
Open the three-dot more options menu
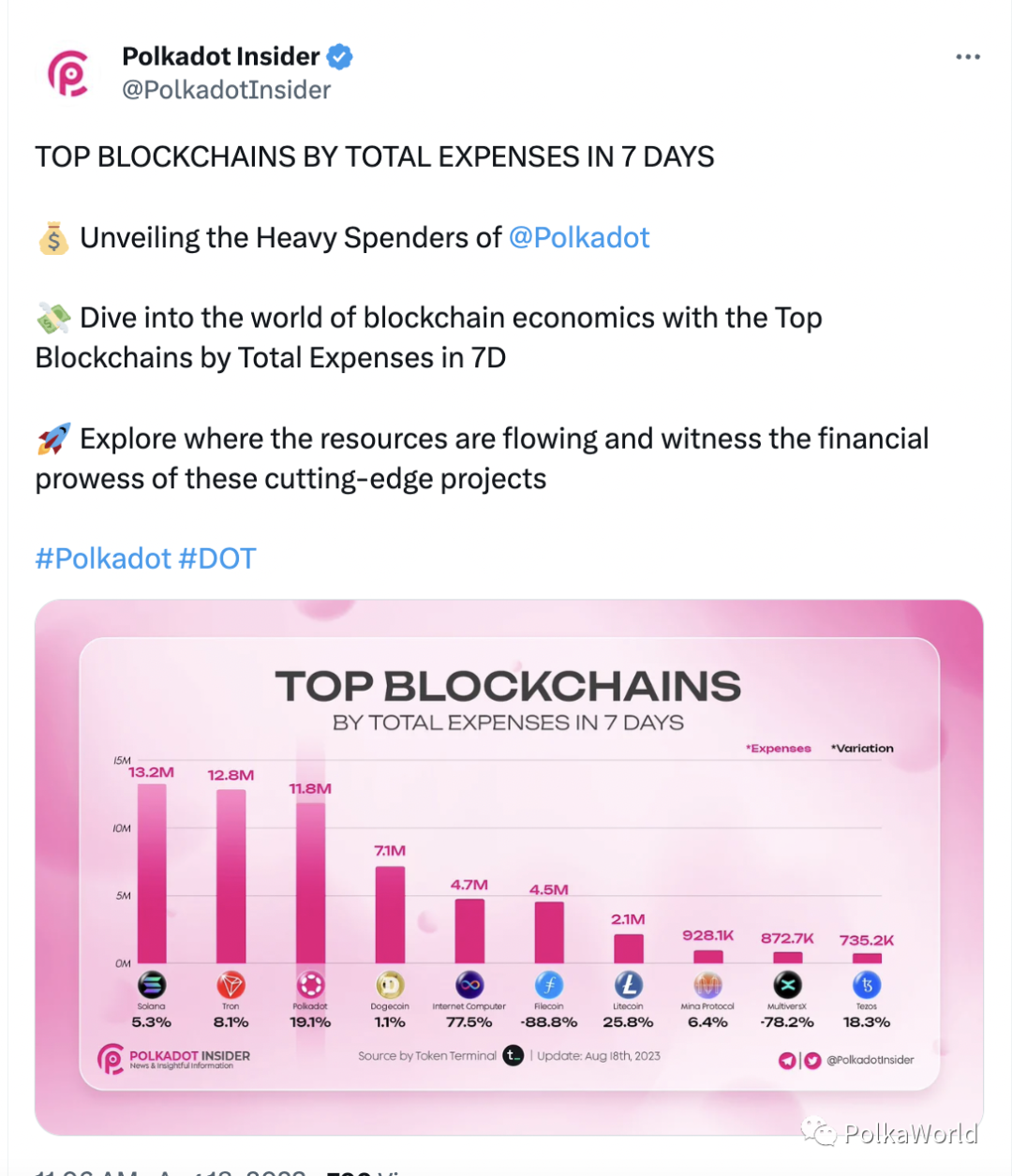(x=968, y=57)
